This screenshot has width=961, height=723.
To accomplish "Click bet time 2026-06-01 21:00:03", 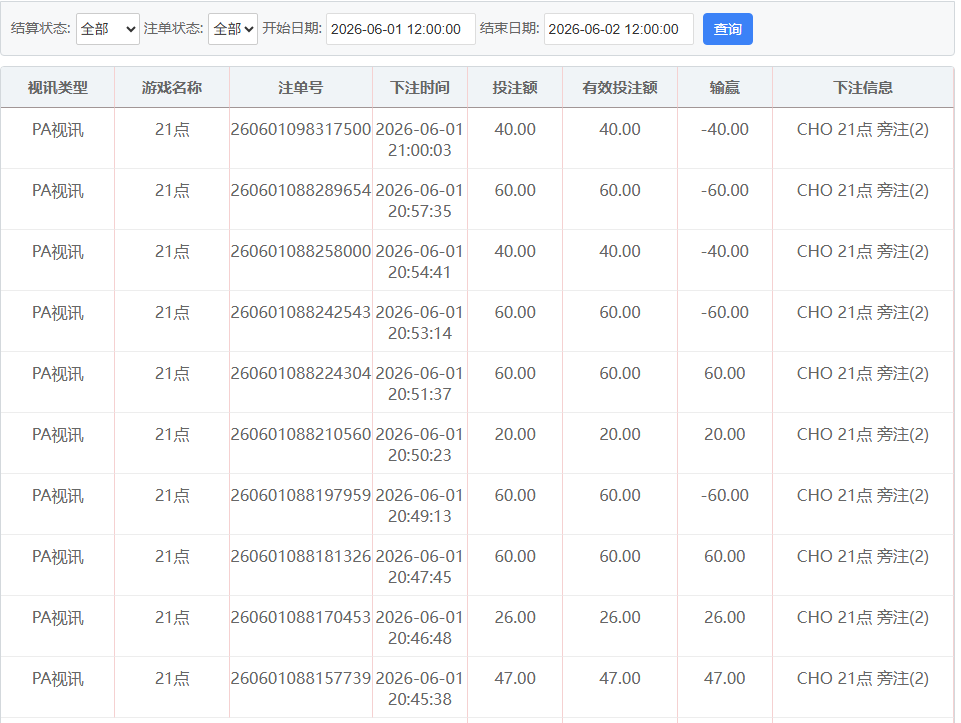I will (x=420, y=140).
